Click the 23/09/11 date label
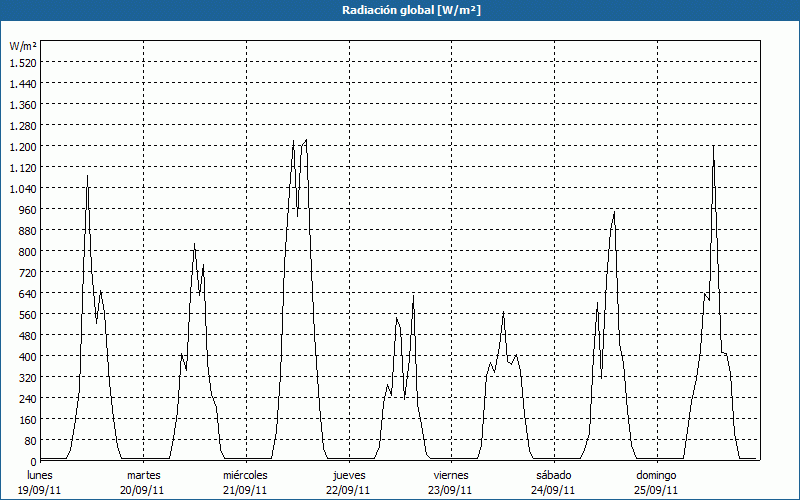This screenshot has height=500, width=800. (451, 490)
